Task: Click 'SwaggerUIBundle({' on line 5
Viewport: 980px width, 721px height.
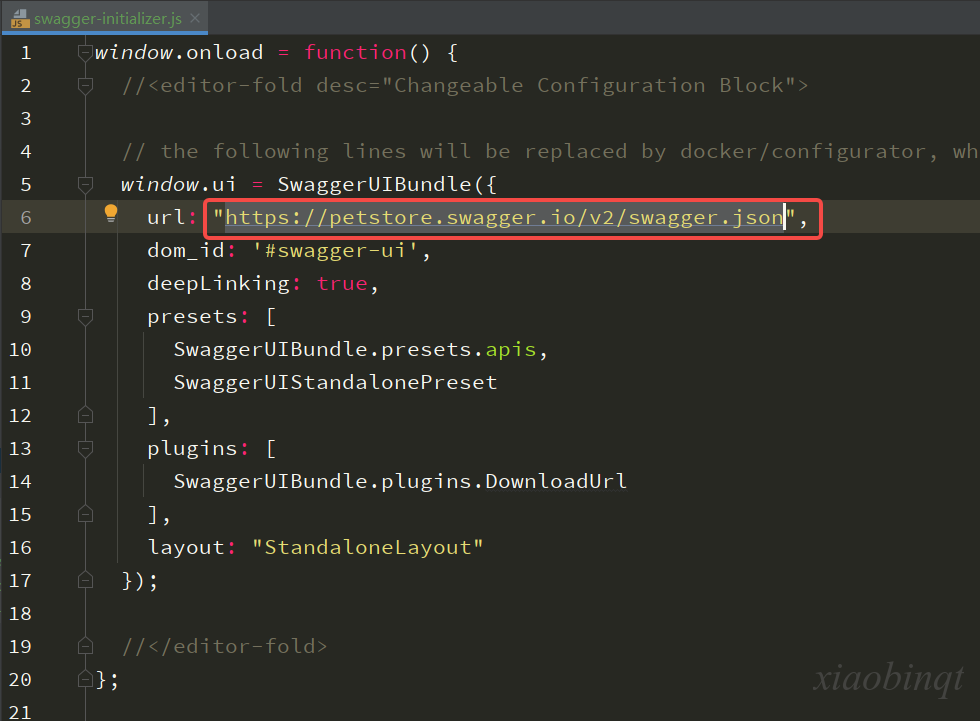Action: 387,184
